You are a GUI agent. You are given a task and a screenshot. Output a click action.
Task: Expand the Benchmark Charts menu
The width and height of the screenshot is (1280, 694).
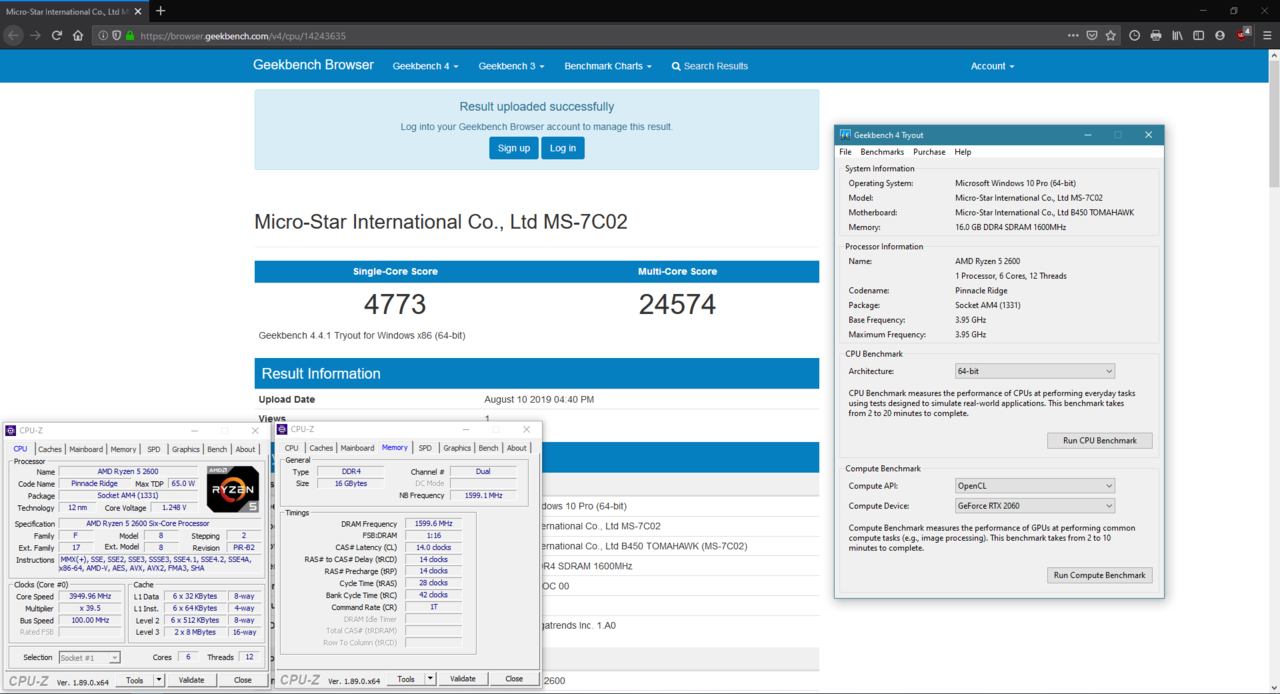[608, 66]
